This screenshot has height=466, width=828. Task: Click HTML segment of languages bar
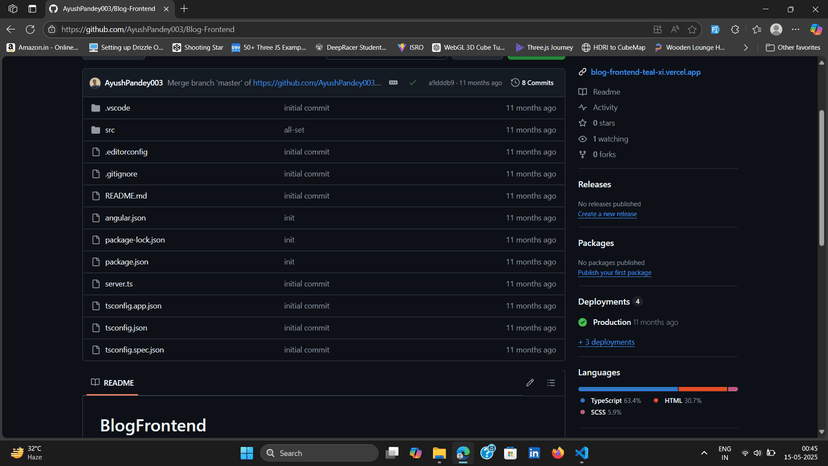click(x=703, y=389)
